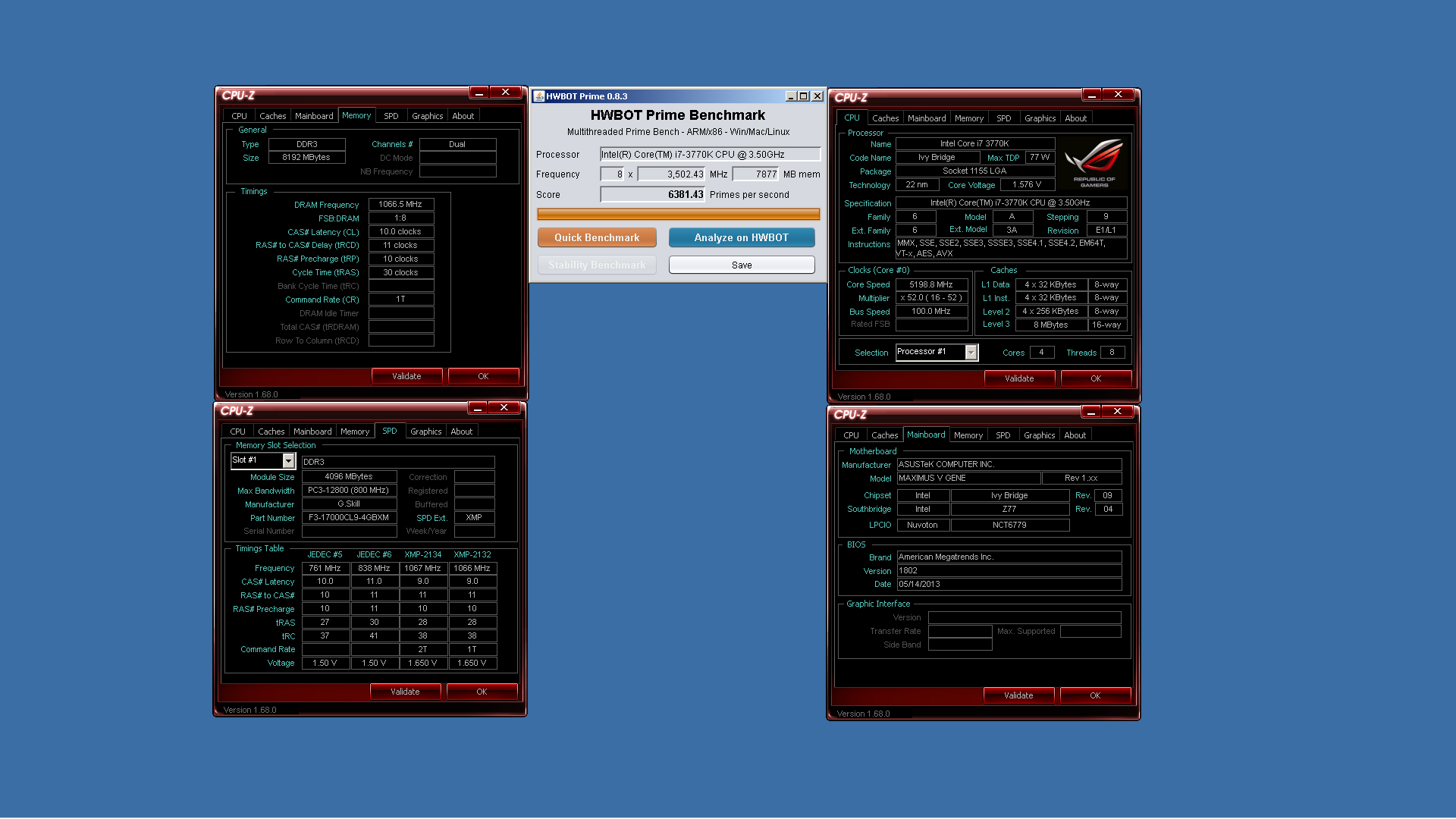Close the CPU-Z Memory window
The width and height of the screenshot is (1456, 819).
505,93
